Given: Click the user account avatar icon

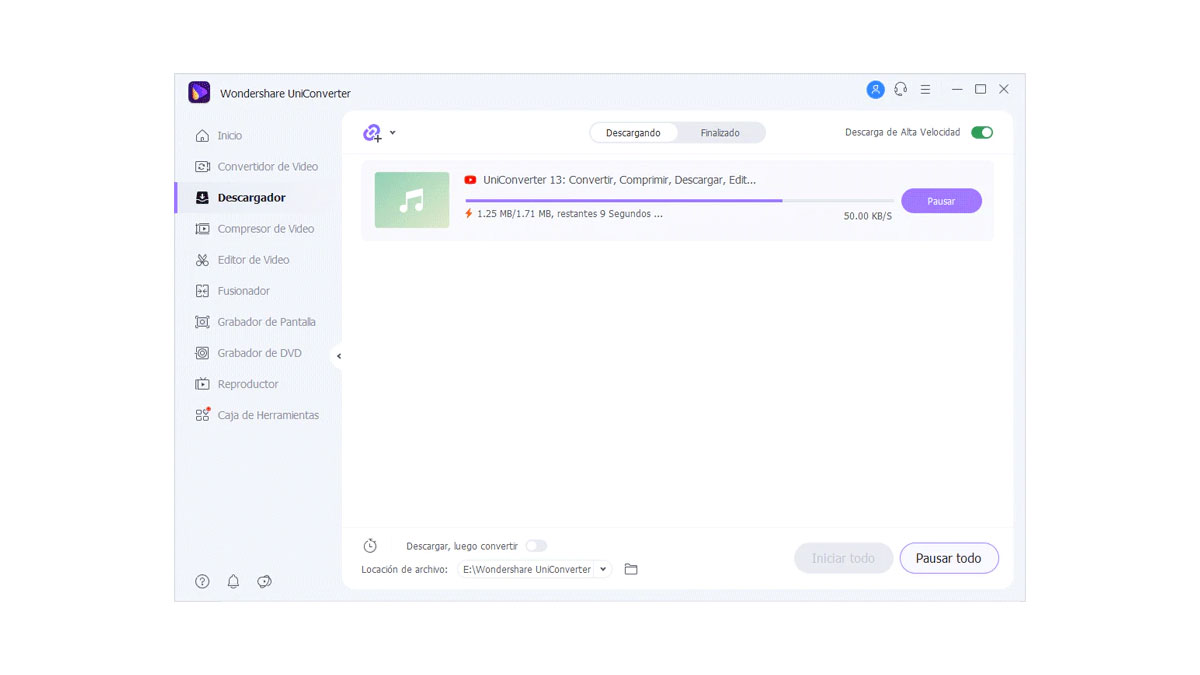Looking at the screenshot, I should [x=875, y=90].
